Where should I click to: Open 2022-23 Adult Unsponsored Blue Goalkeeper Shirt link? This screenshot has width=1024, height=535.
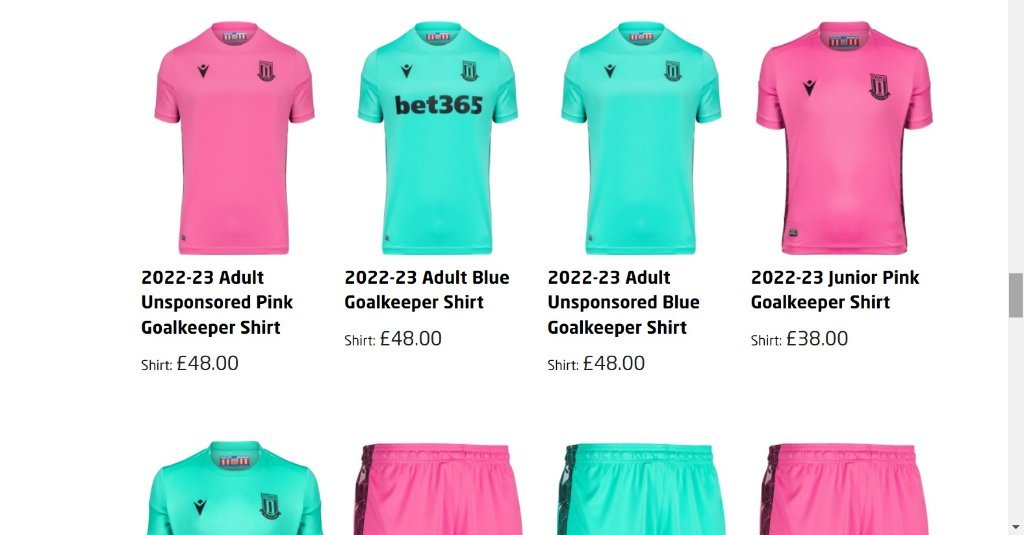(623, 302)
